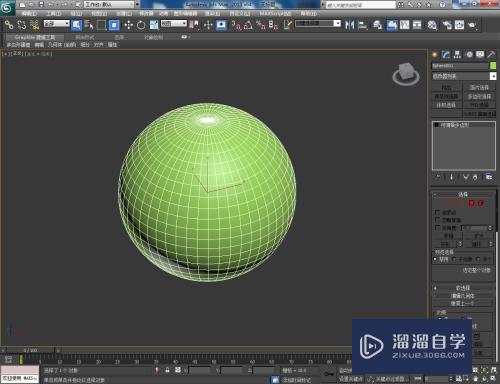Screen dimensions: 500x384
Task: Switch to the Modify command panel tab
Action: tap(446, 54)
